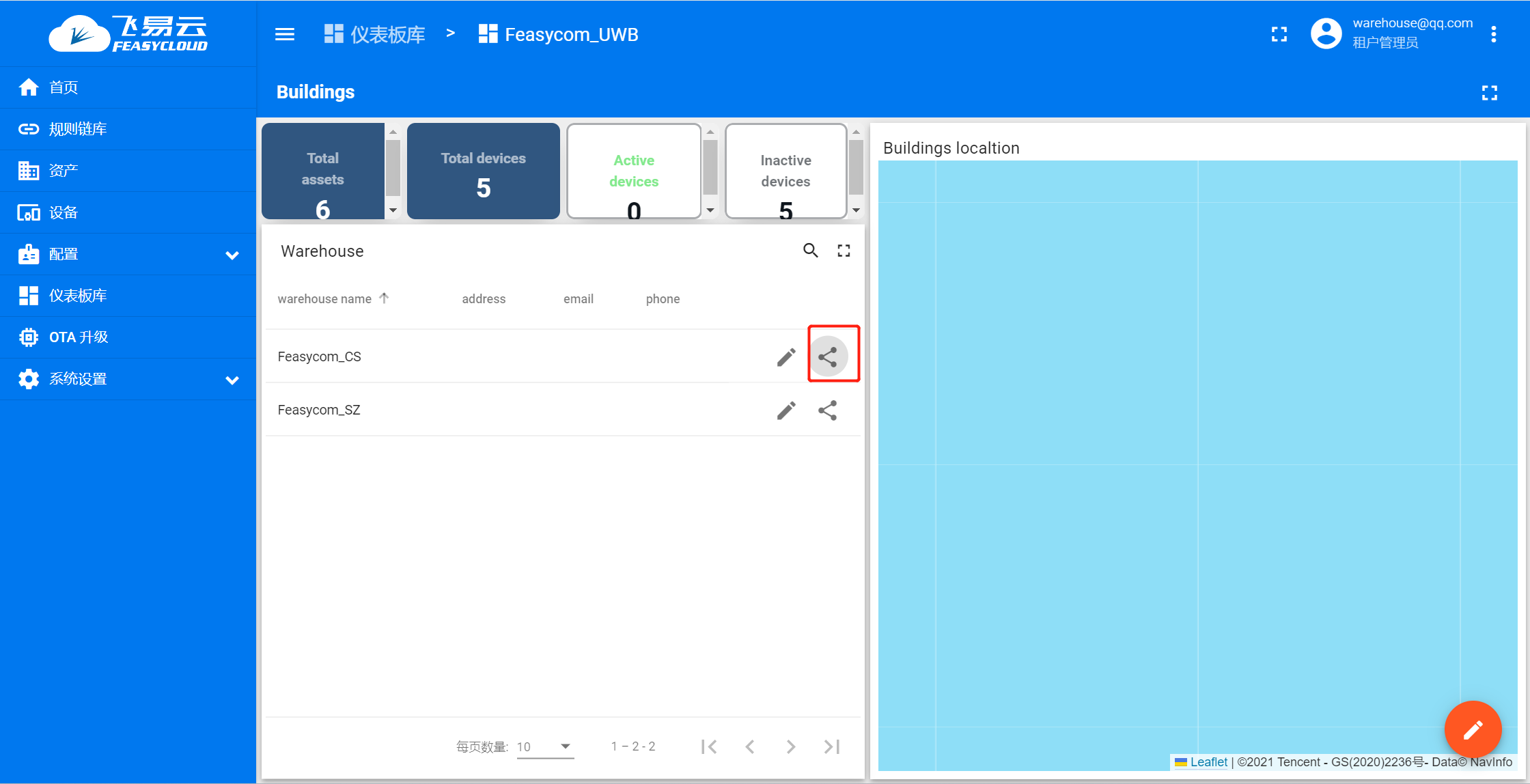Edit the Feasycom_SZ warehouse with pencil icon
Viewport: 1530px width, 784px height.
pyautogui.click(x=785, y=410)
